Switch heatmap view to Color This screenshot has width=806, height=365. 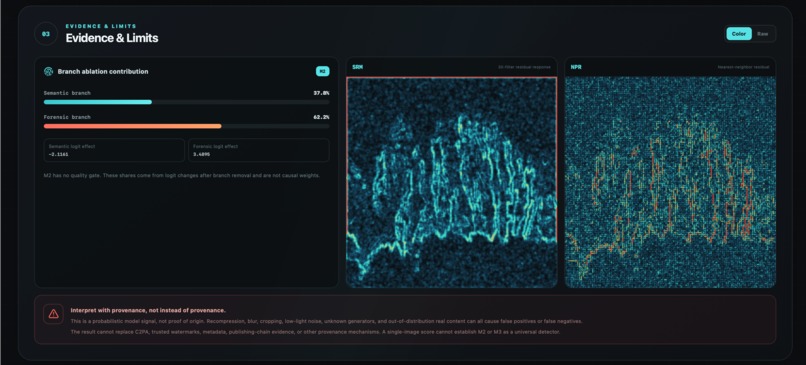pos(739,34)
